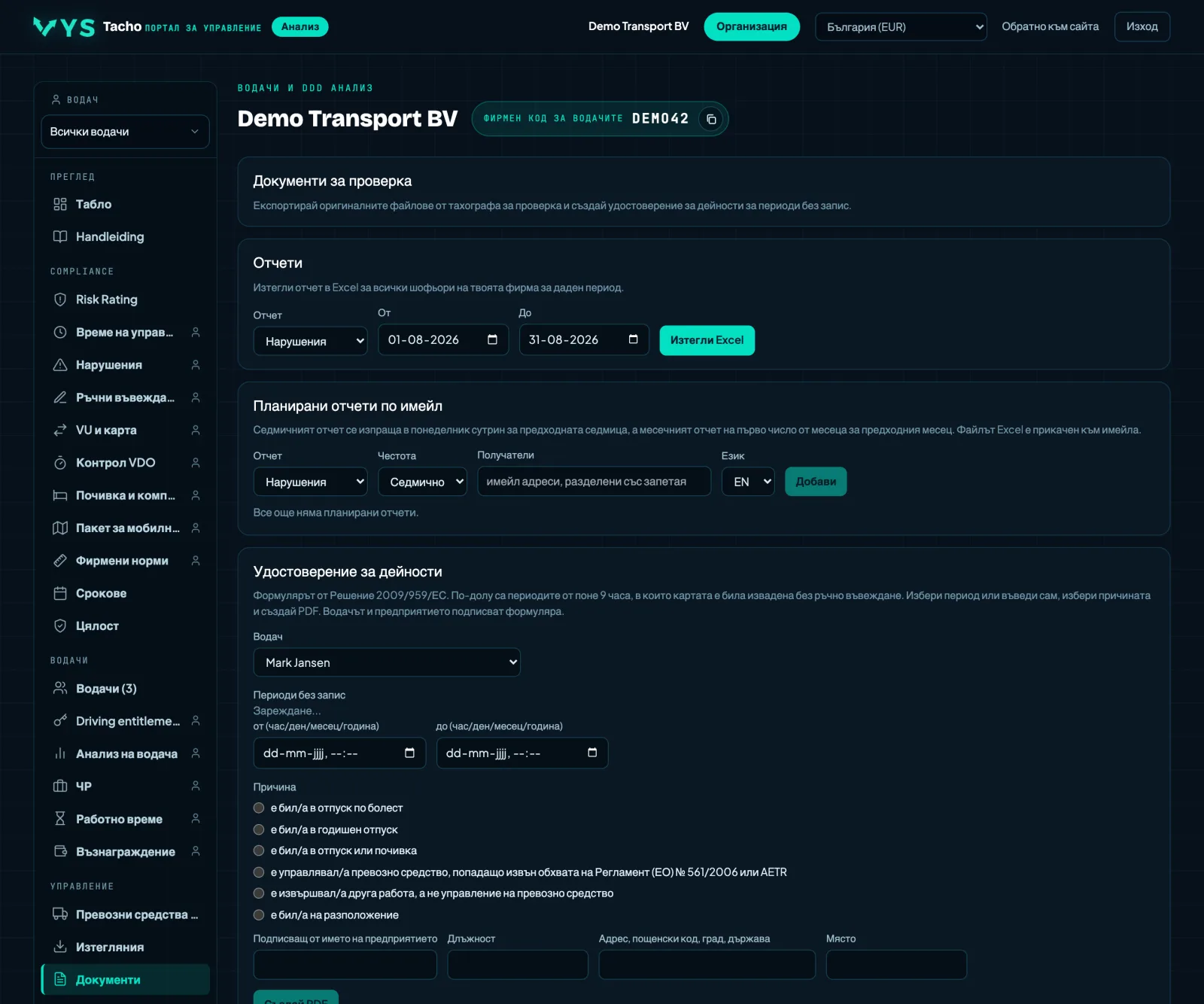Click the Изход logout button

(1142, 26)
